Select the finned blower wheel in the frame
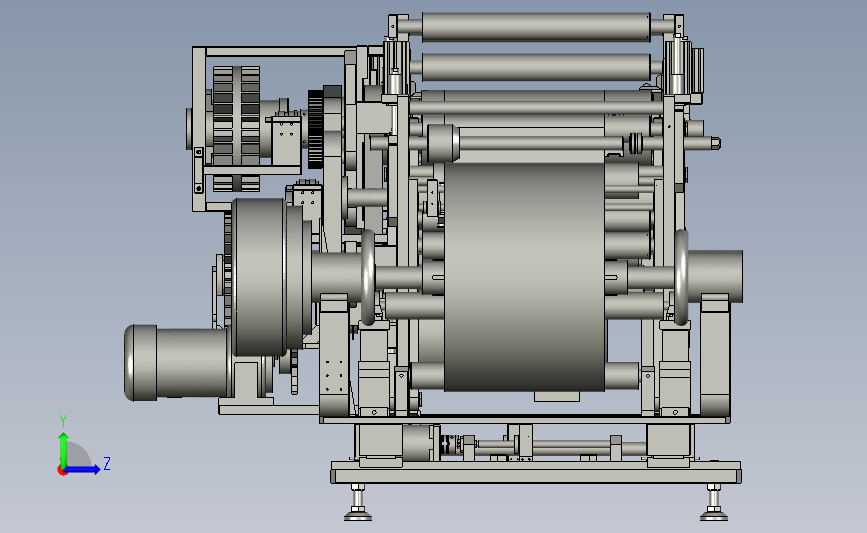The width and height of the screenshot is (867, 533). point(236,129)
